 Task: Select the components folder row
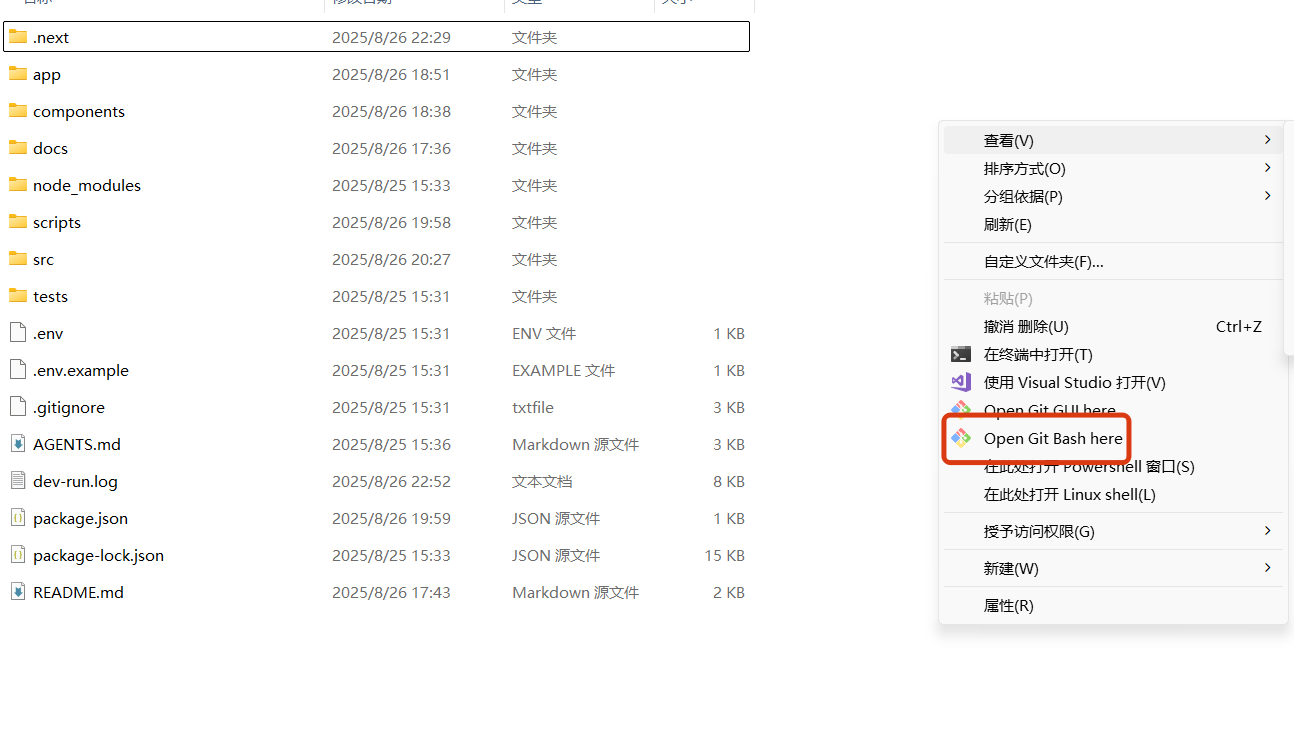coord(377,111)
